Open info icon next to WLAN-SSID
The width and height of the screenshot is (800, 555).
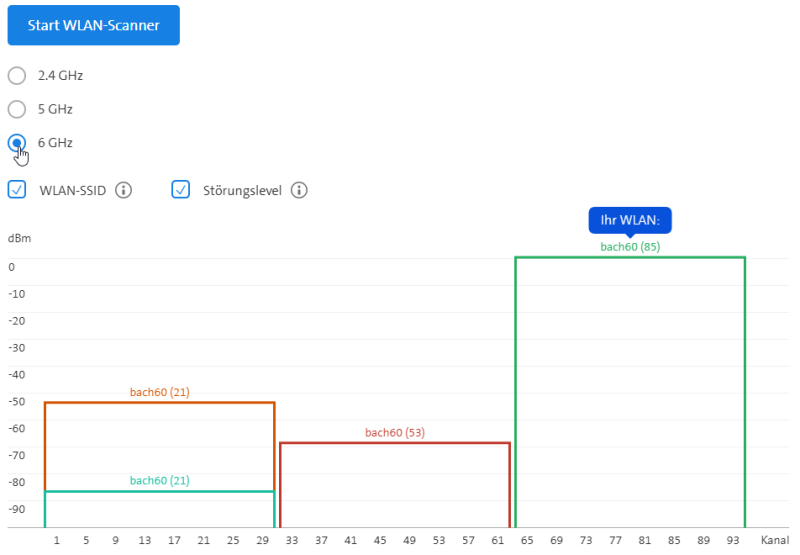124,189
